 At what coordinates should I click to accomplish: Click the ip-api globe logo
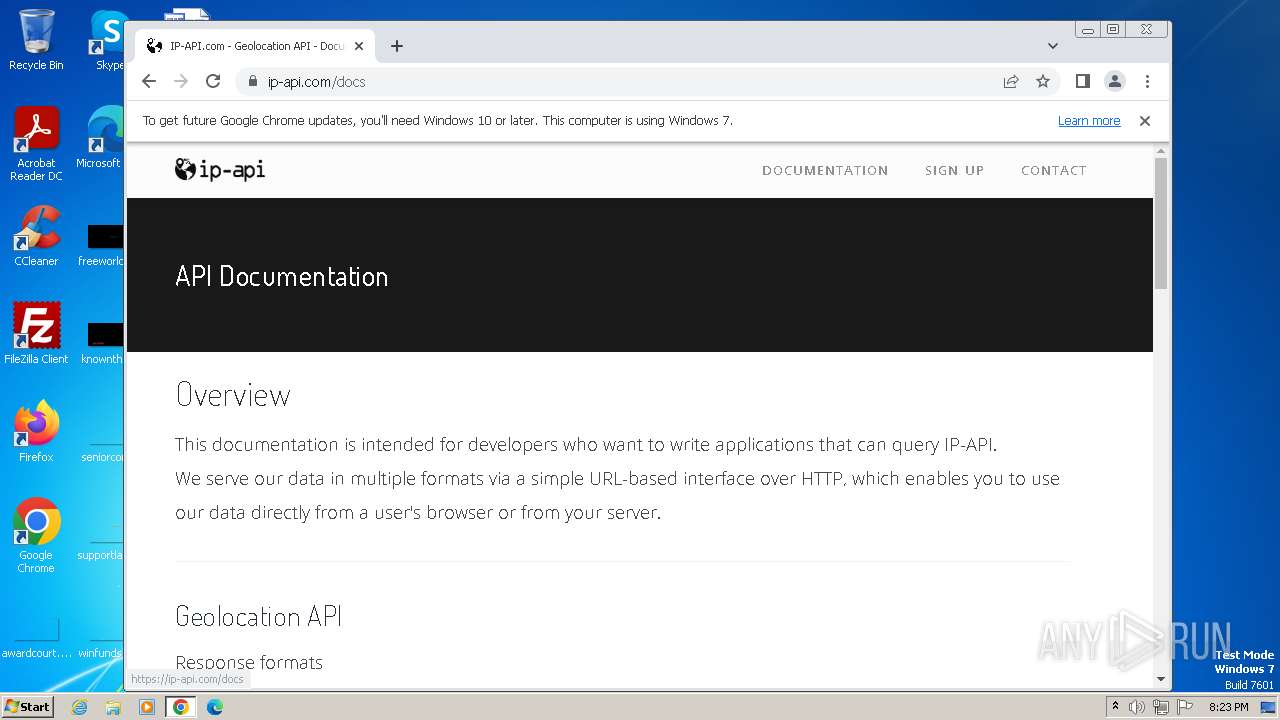click(x=220, y=169)
